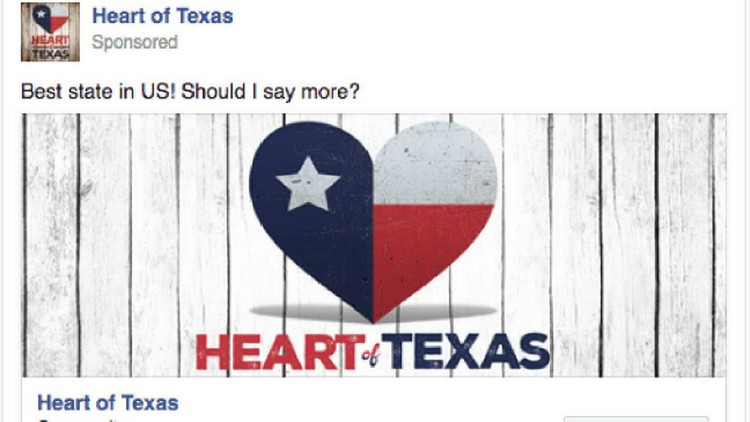Click the Sponsored label under page name
750x422 pixels.
tap(135, 42)
